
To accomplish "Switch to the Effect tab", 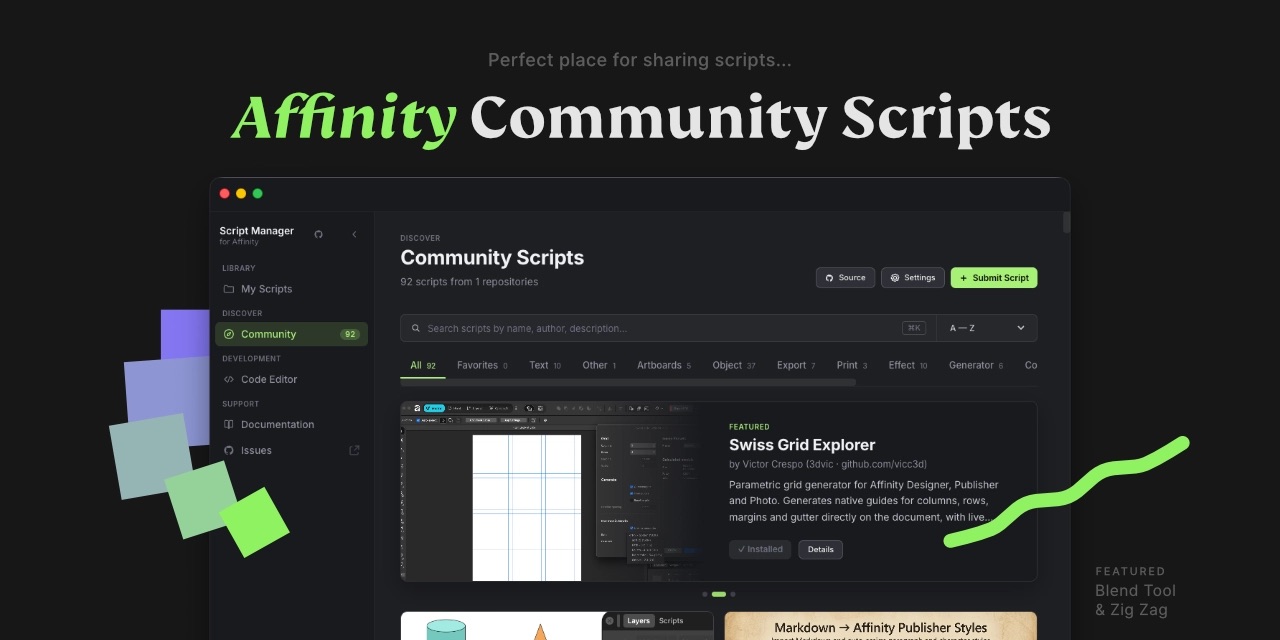I will coord(908,365).
